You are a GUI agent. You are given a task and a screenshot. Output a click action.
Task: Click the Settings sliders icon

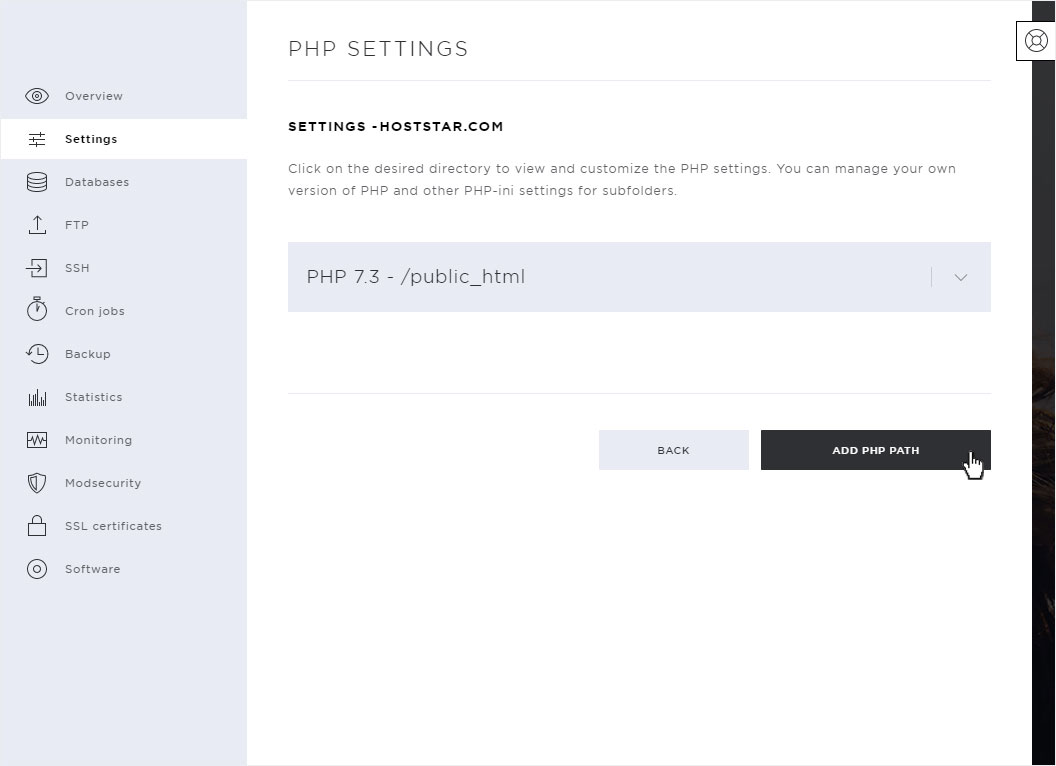(37, 139)
